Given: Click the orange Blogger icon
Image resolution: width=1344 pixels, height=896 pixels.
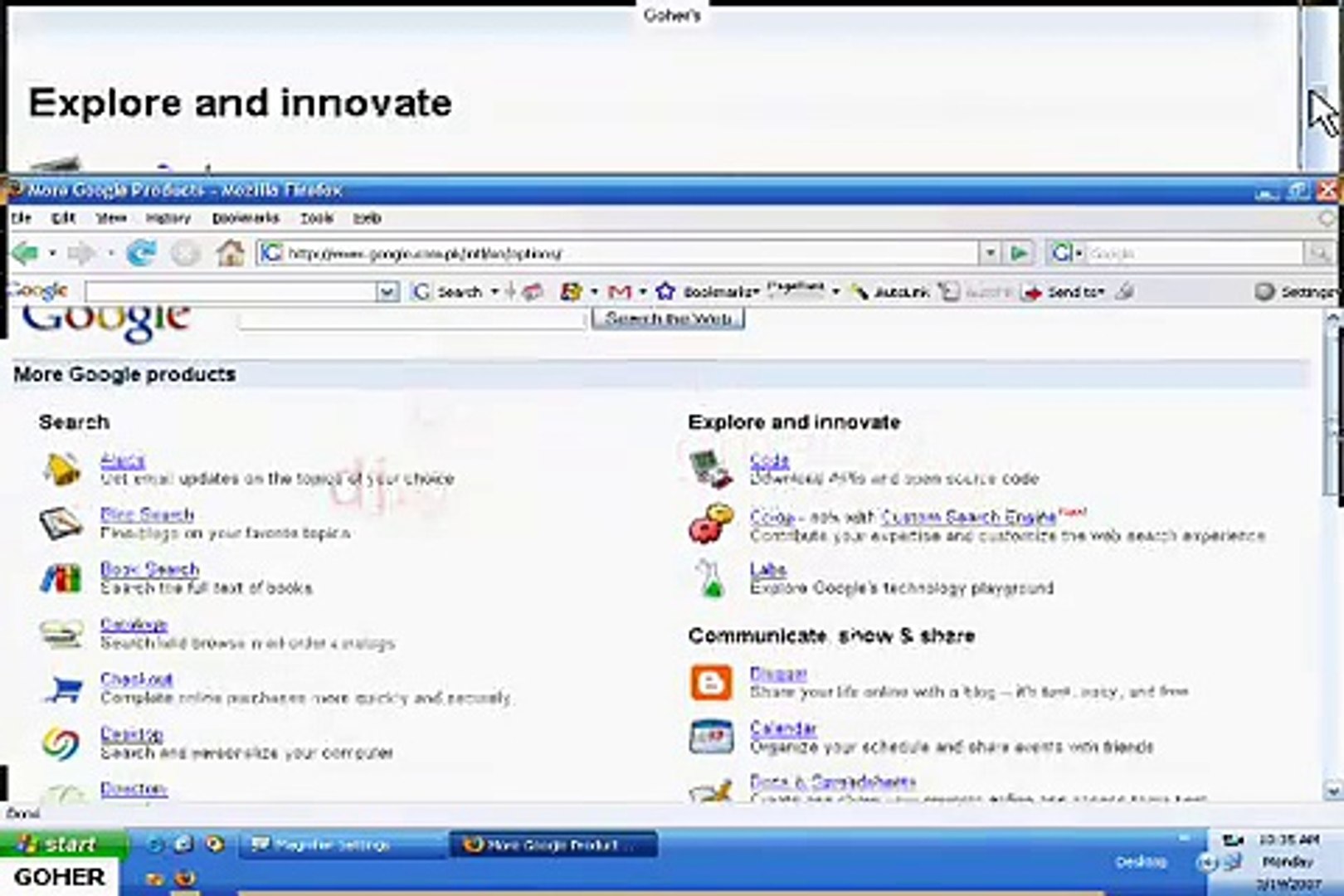Looking at the screenshot, I should pyautogui.click(x=712, y=683).
